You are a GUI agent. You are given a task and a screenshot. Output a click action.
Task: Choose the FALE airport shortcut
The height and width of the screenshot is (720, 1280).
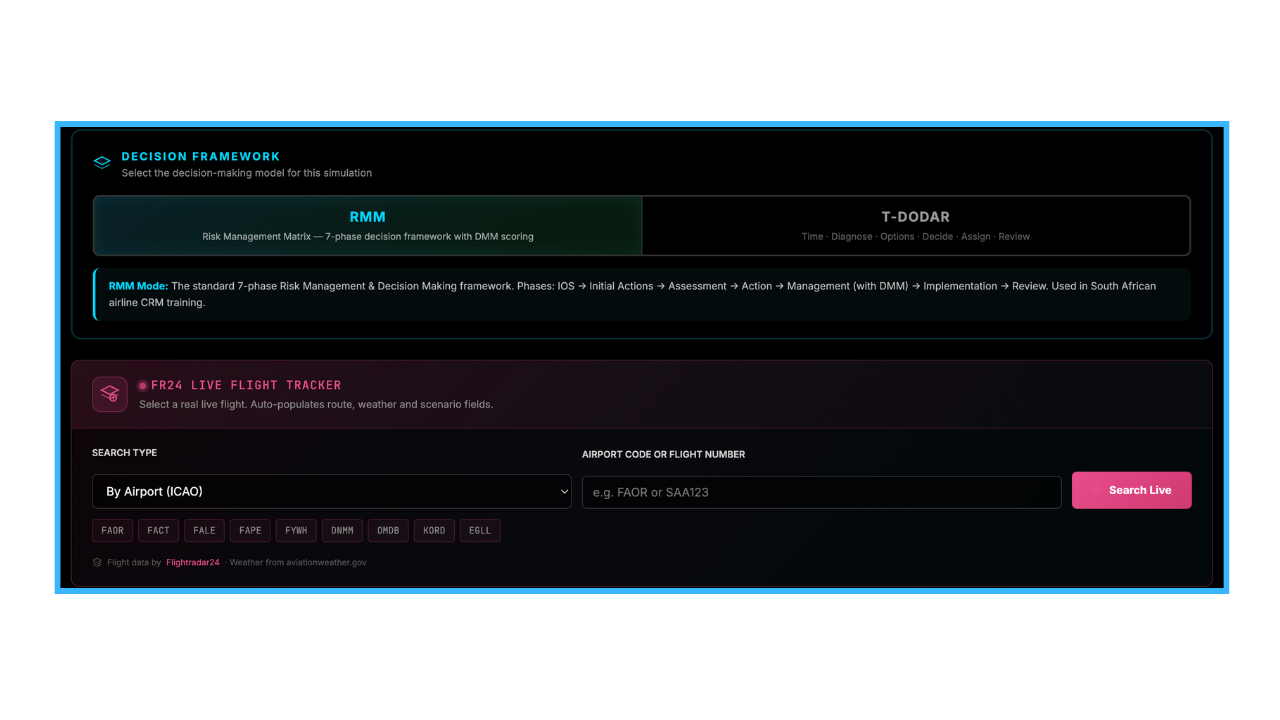pyautogui.click(x=204, y=530)
